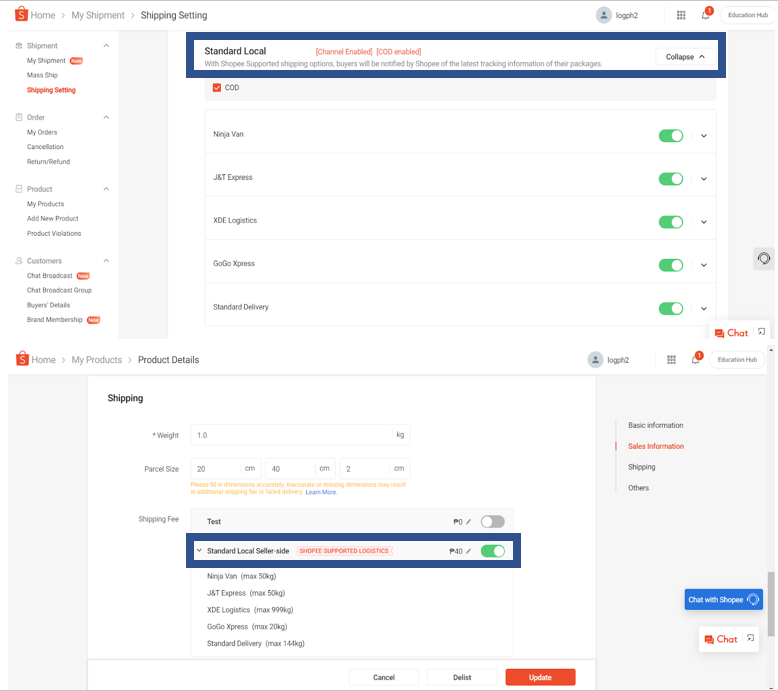Open Mass Ship in sidebar

click(x=42, y=75)
